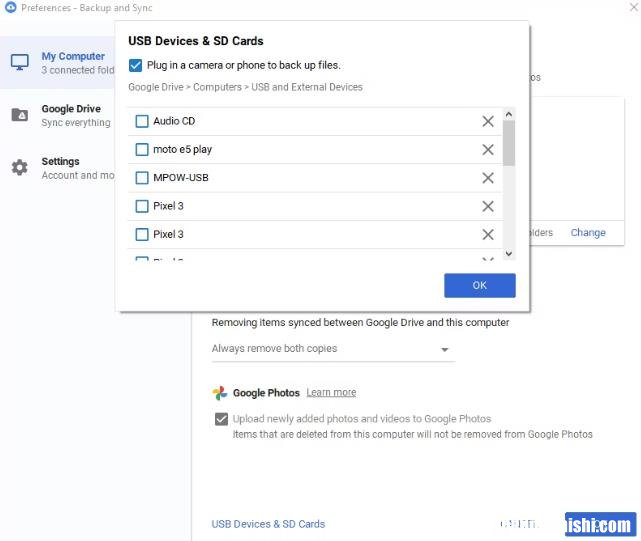Image resolution: width=641 pixels, height=541 pixels.
Task: Click the MPOW-USB label
Action: pyautogui.click(x=181, y=178)
